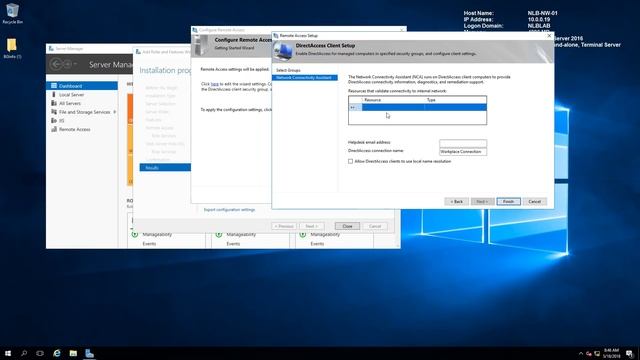The image size is (640, 360).
Task: Click the taskbar clock and date
Action: 611,353
